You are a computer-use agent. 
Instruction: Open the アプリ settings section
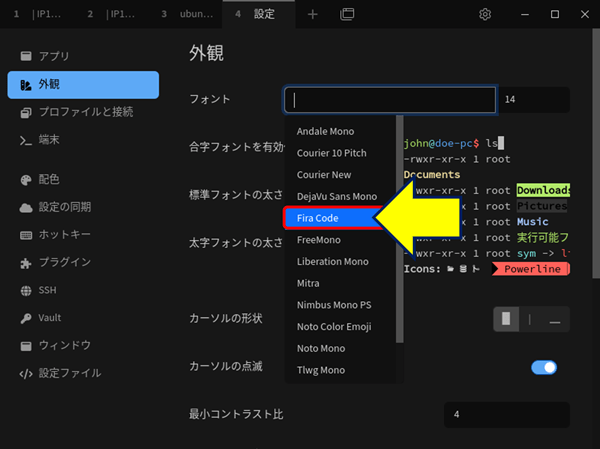click(83, 56)
